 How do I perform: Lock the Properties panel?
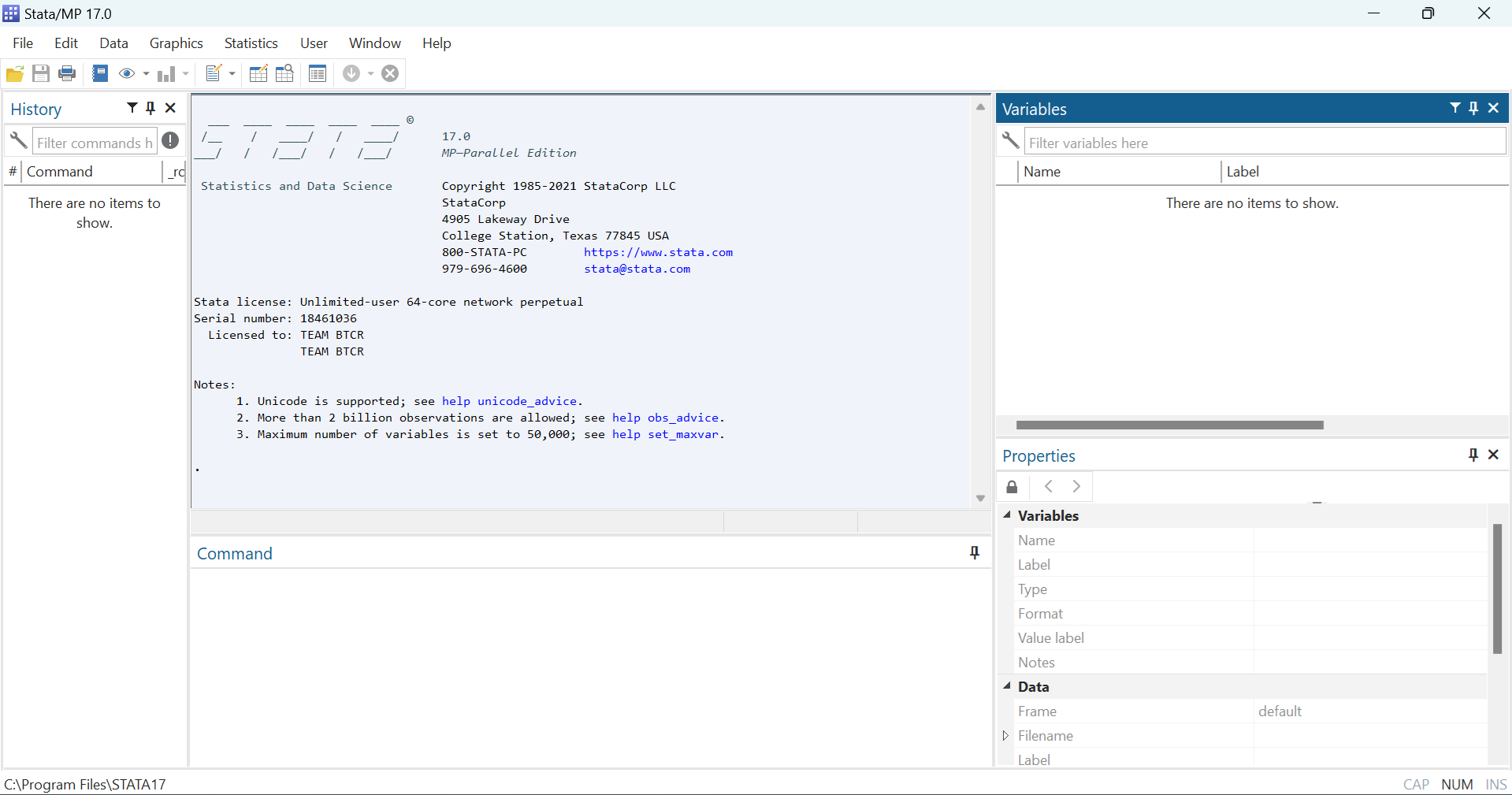1012,486
